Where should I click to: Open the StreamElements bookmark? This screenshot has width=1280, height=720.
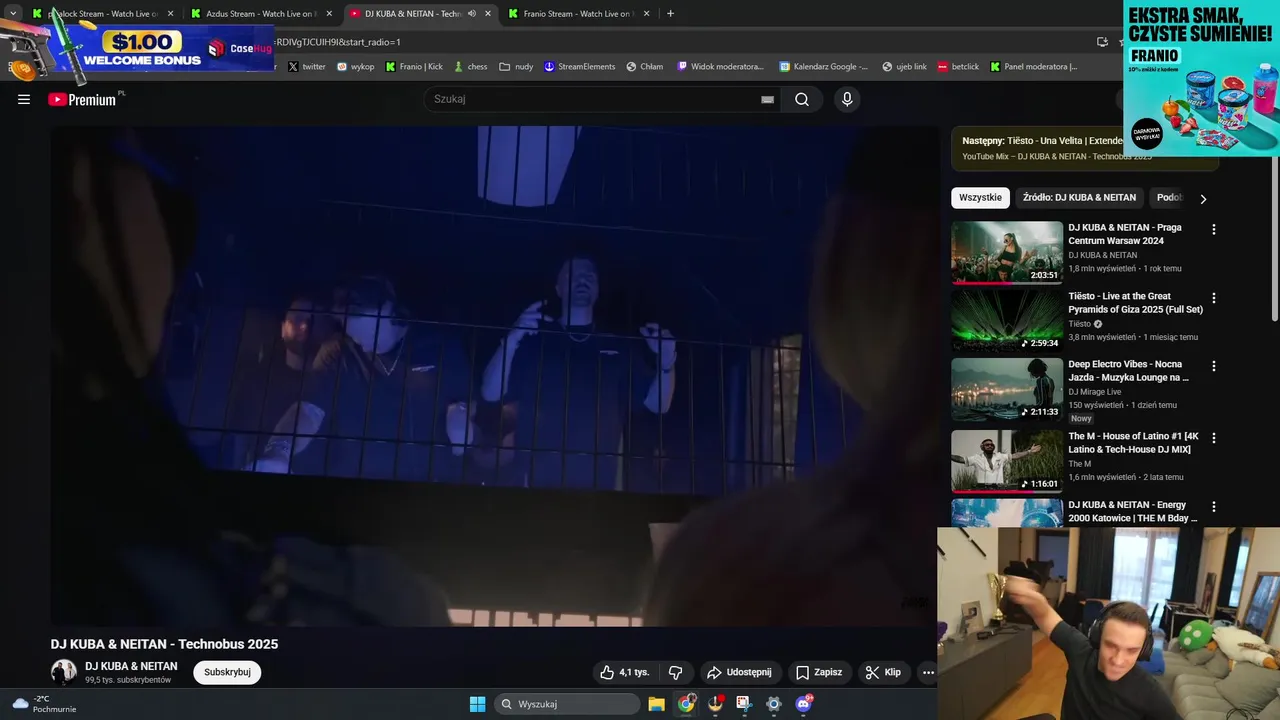point(580,67)
